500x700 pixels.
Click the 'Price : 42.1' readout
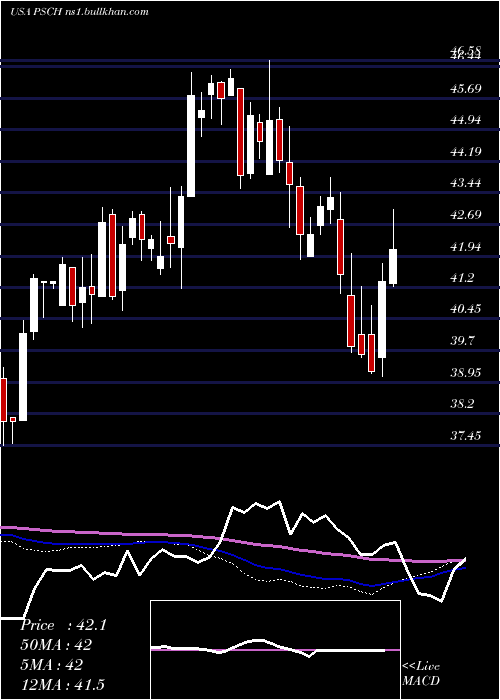coord(63,625)
